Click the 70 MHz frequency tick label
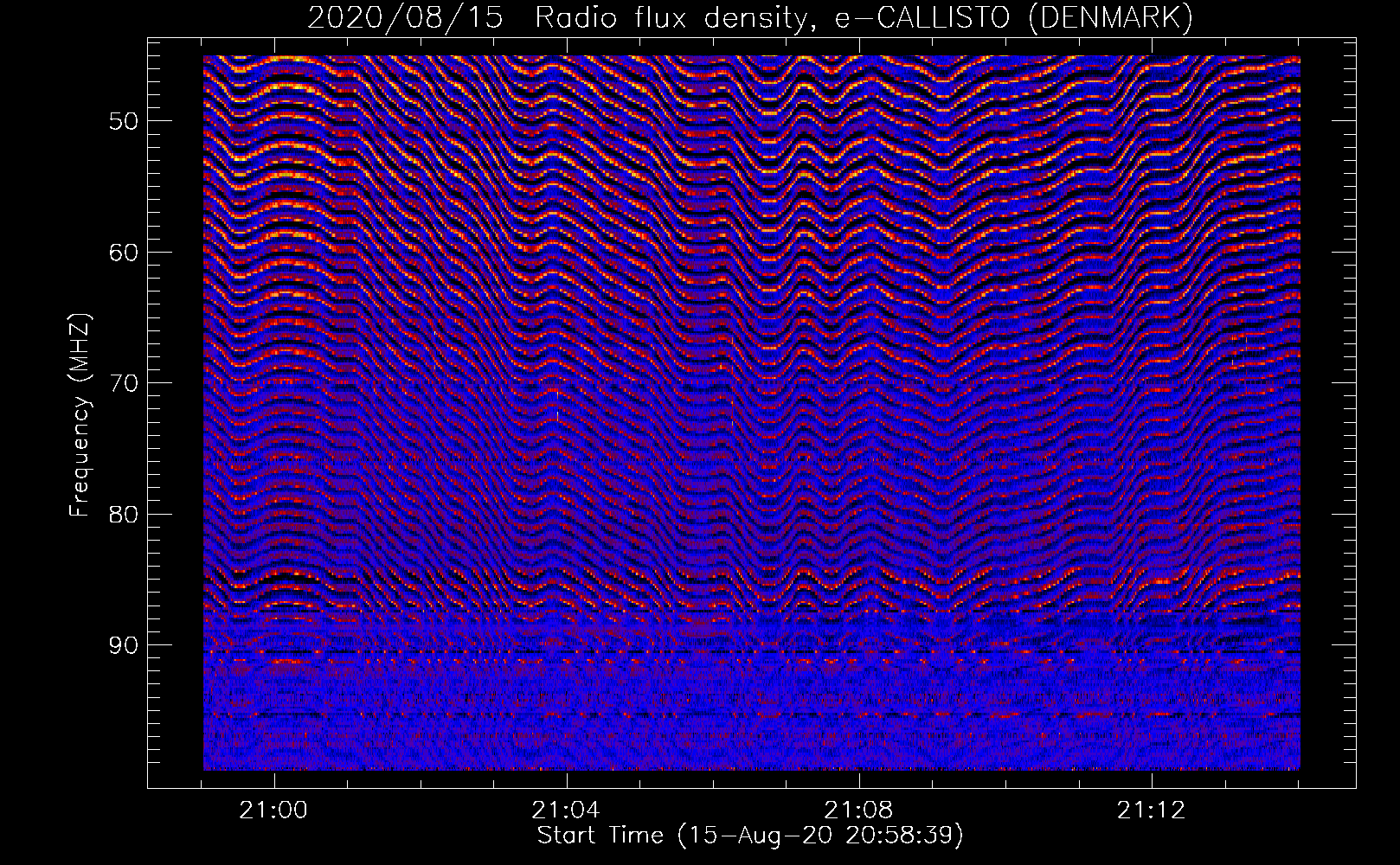Image resolution: width=1400 pixels, height=865 pixels. pos(124,383)
